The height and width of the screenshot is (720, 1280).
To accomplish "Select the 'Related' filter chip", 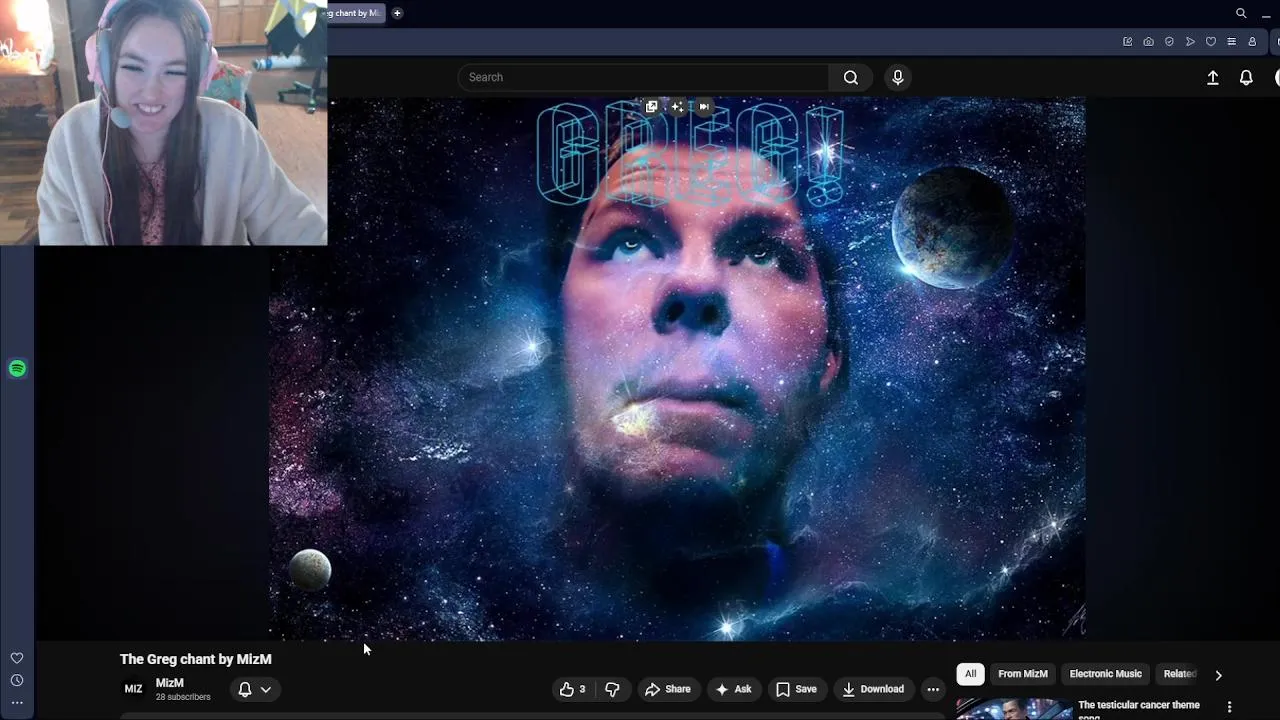I will click(1179, 674).
